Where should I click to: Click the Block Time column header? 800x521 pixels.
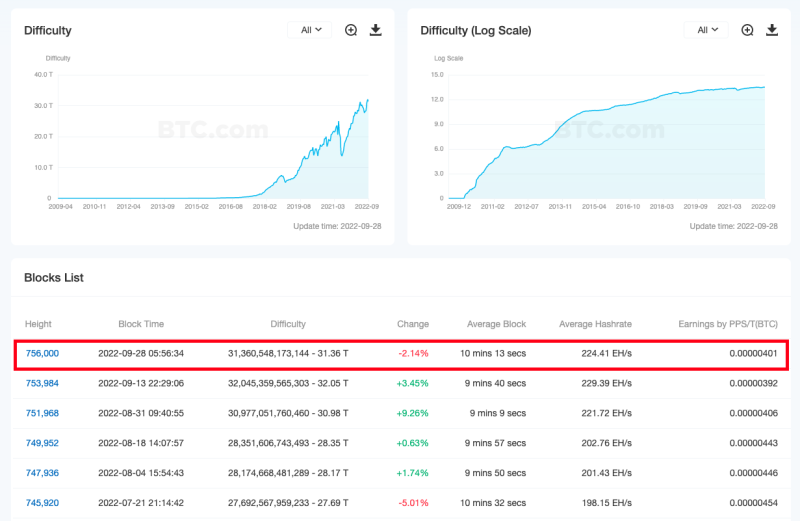[x=141, y=324]
